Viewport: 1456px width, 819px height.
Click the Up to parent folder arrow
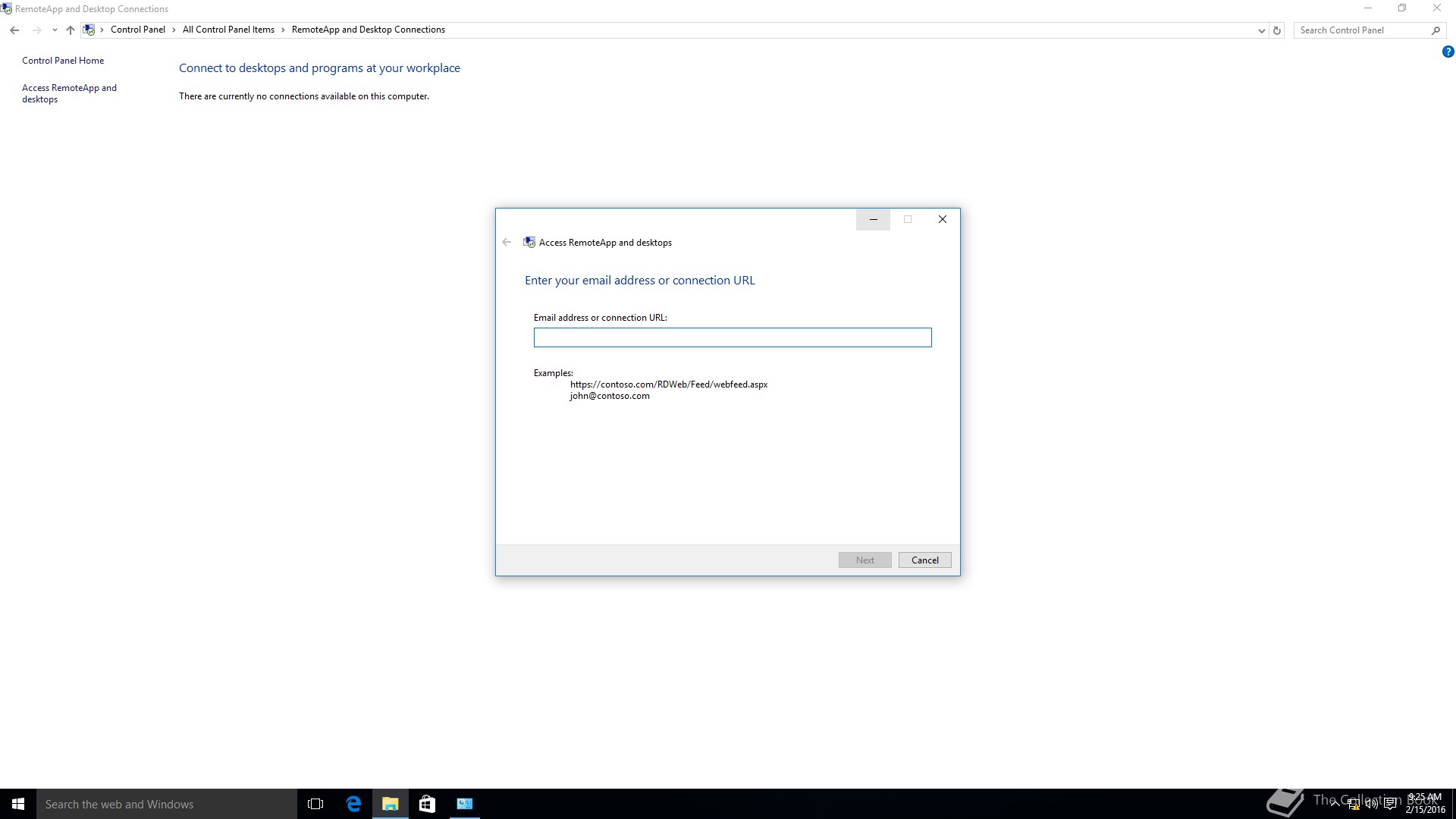71,30
